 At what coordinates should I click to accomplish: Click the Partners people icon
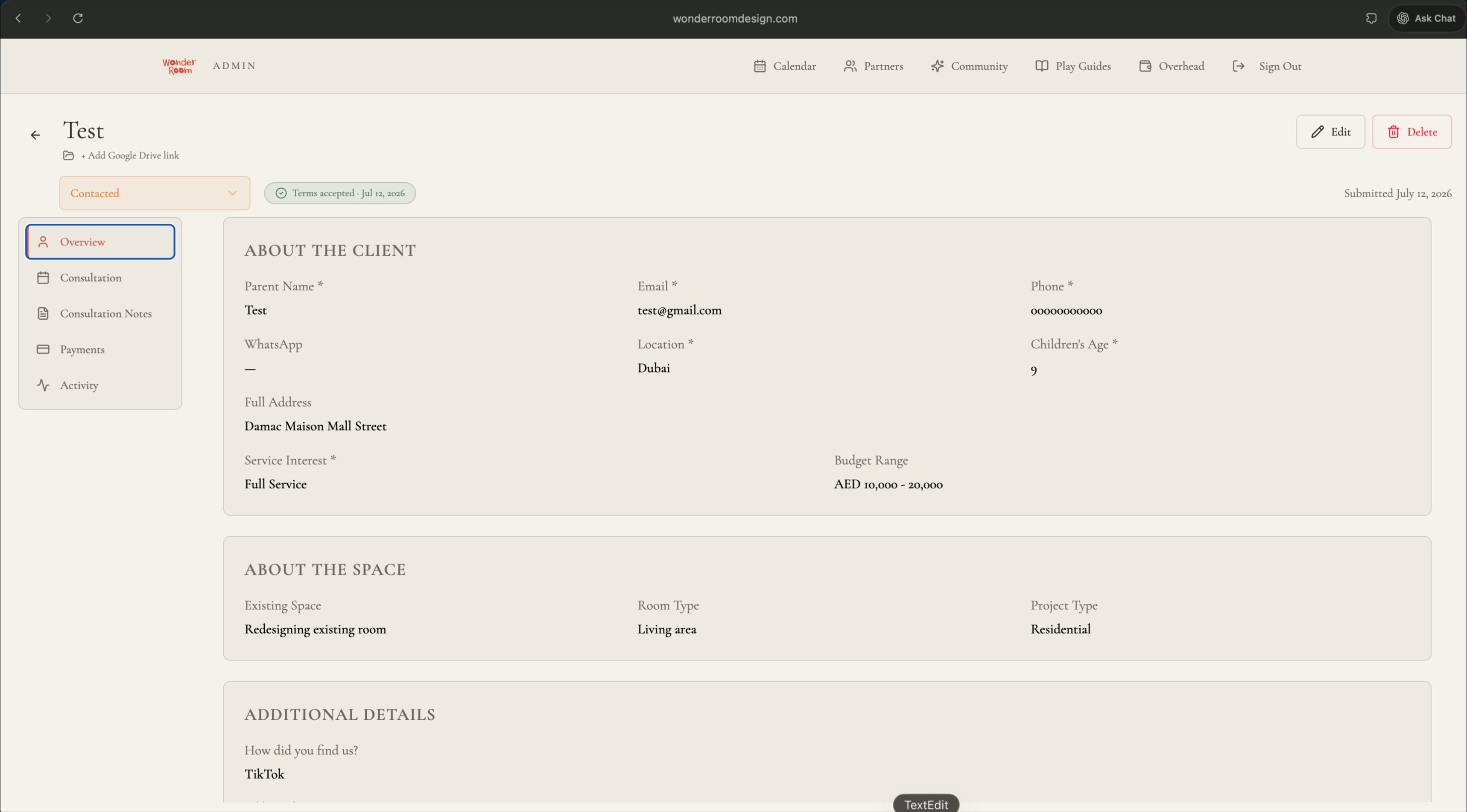click(x=850, y=66)
